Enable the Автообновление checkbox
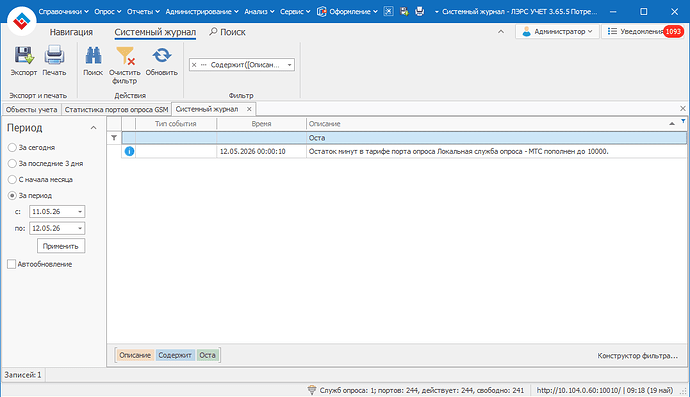690x397 pixels. tap(11, 264)
